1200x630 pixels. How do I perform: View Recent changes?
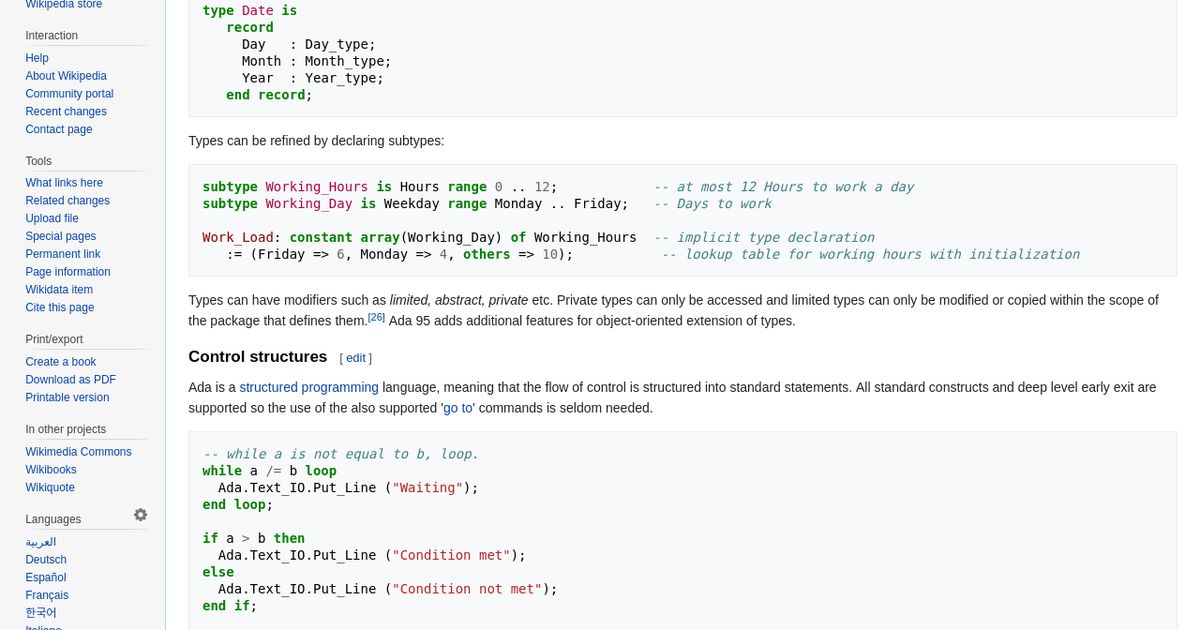pos(65,111)
